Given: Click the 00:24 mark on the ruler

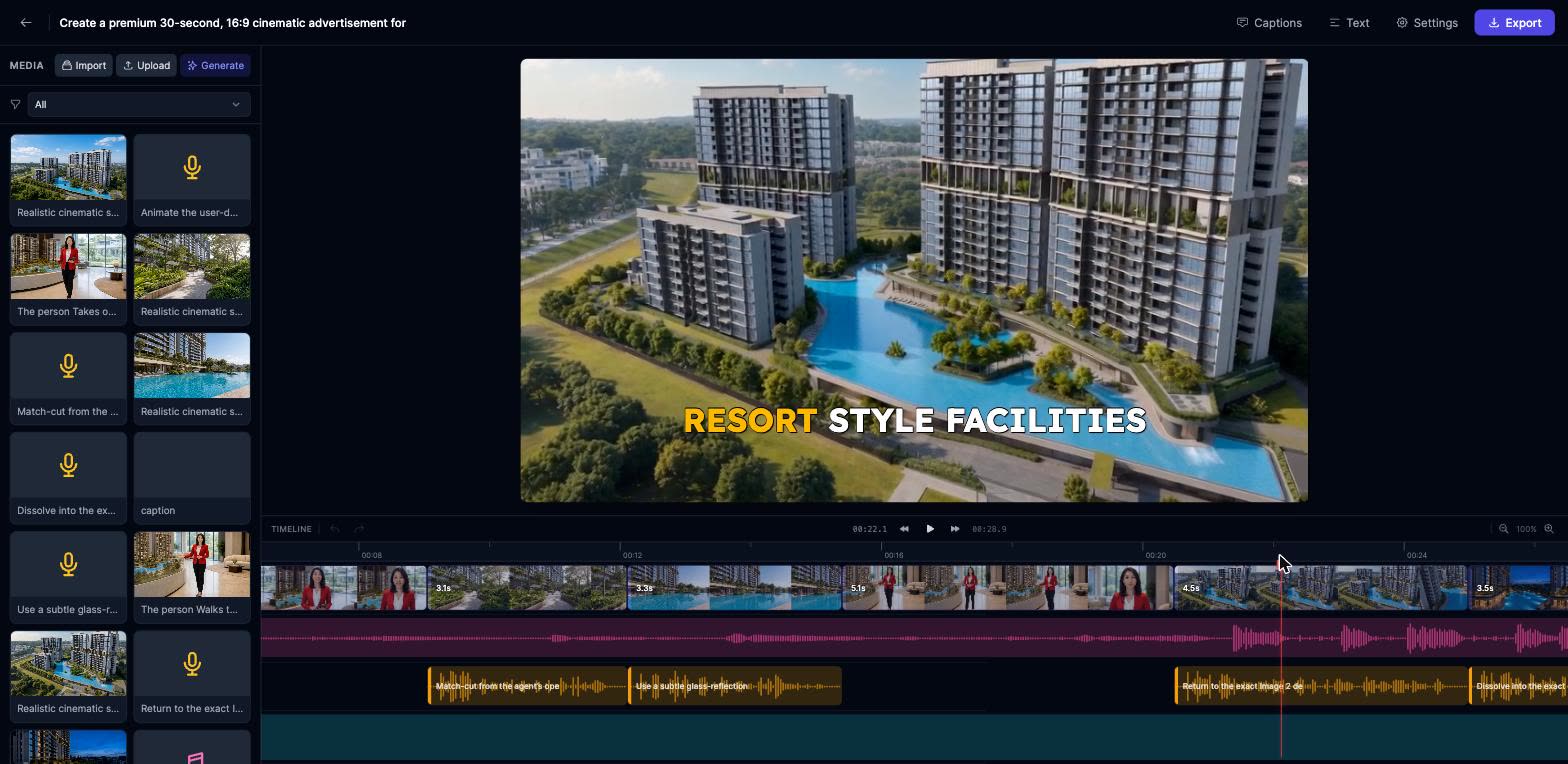Looking at the screenshot, I should 1417,555.
